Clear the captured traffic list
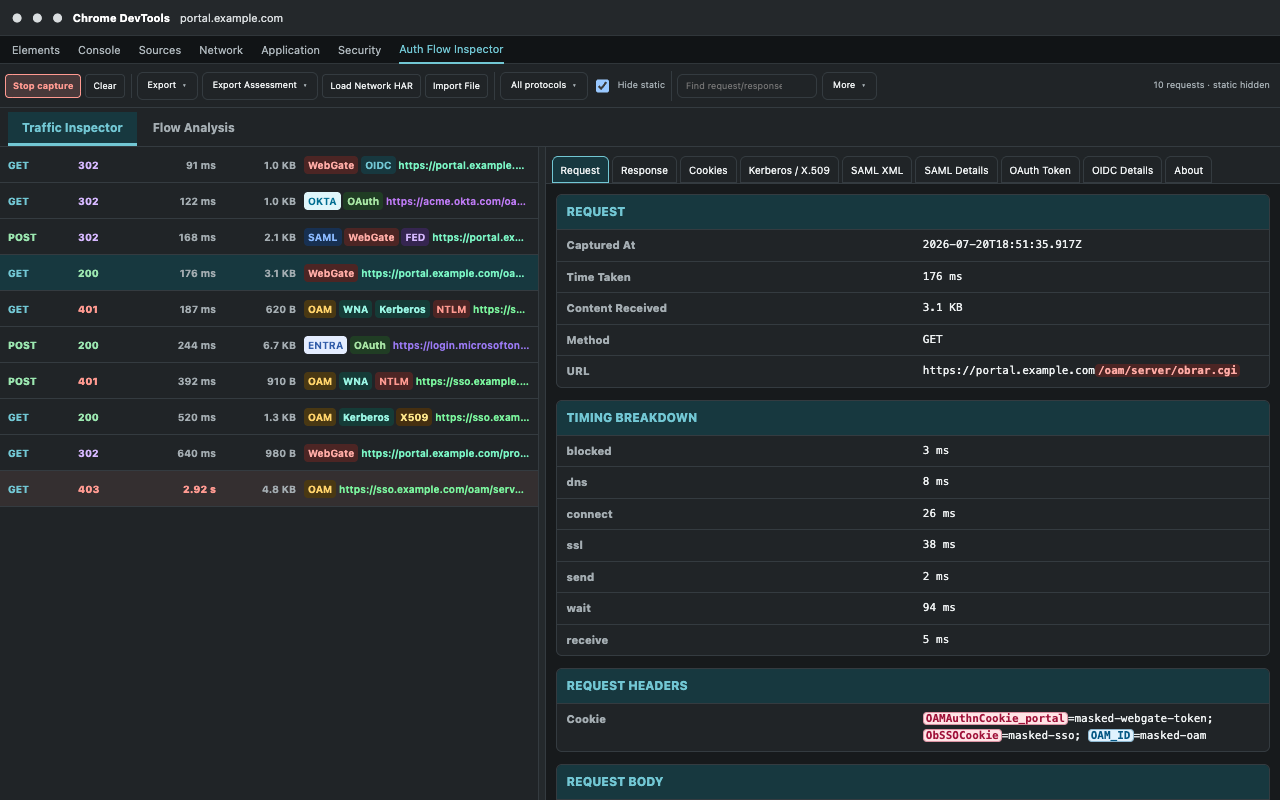 105,86
